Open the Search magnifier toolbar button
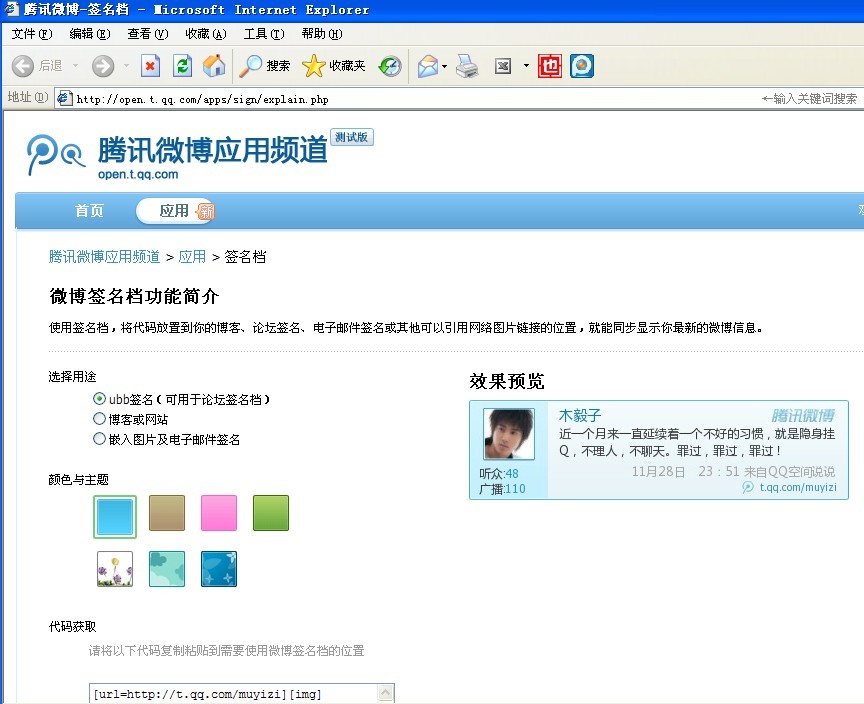Screen dimensions: 864x704 (x=264, y=66)
